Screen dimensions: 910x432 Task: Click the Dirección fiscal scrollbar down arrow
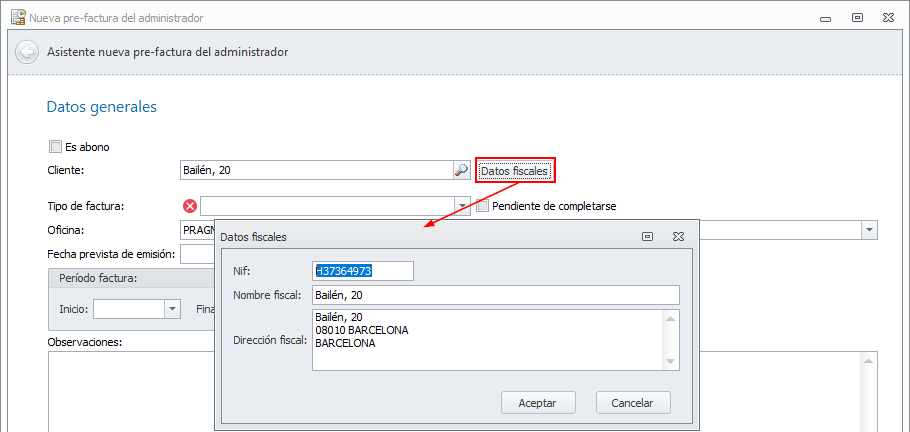(670, 362)
